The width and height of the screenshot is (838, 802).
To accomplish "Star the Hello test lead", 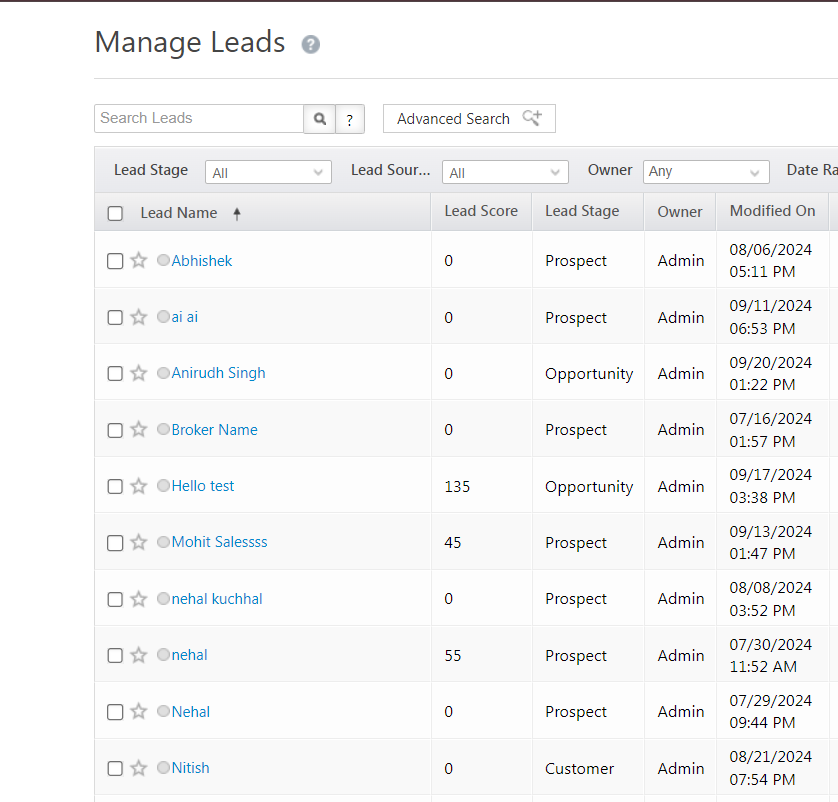I will pyautogui.click(x=139, y=486).
